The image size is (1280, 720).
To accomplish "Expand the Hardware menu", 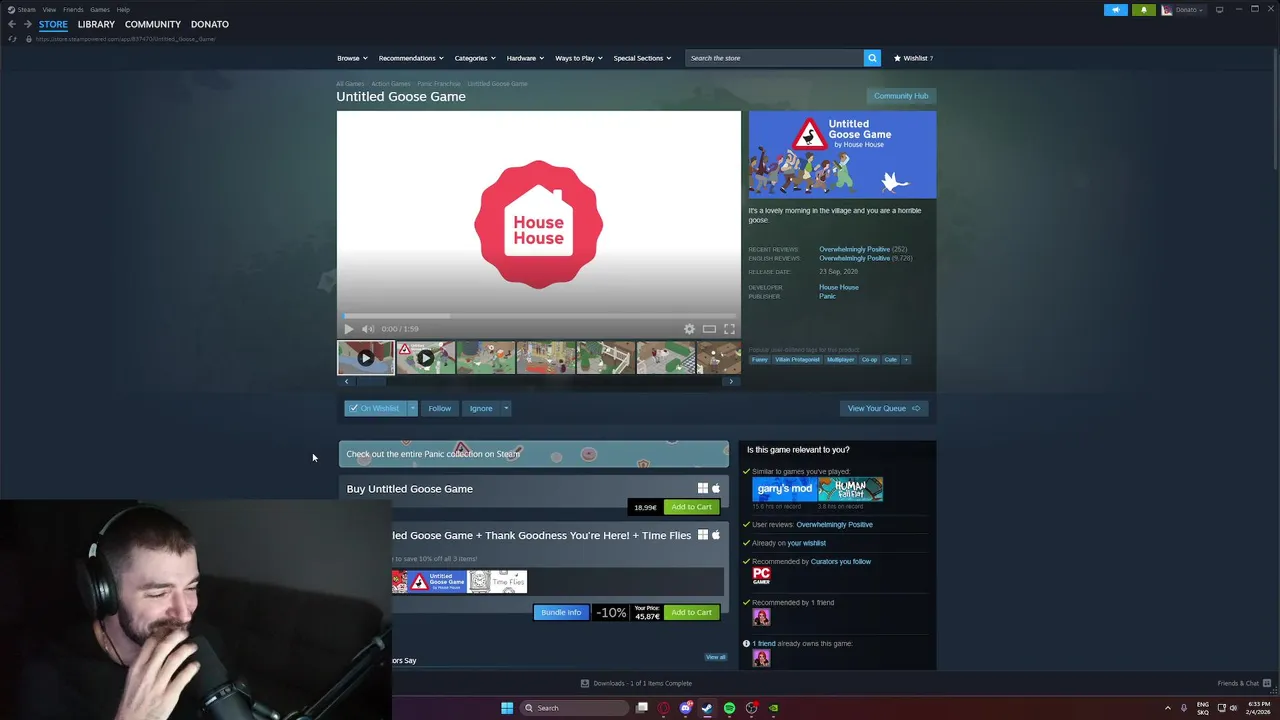I will [525, 58].
